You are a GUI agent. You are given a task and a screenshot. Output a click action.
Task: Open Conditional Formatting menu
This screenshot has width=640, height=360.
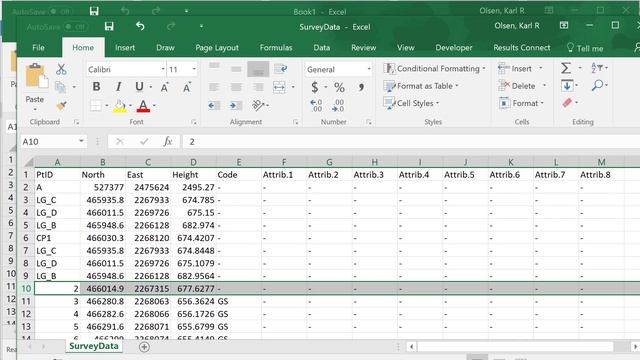pyautogui.click(x=434, y=69)
